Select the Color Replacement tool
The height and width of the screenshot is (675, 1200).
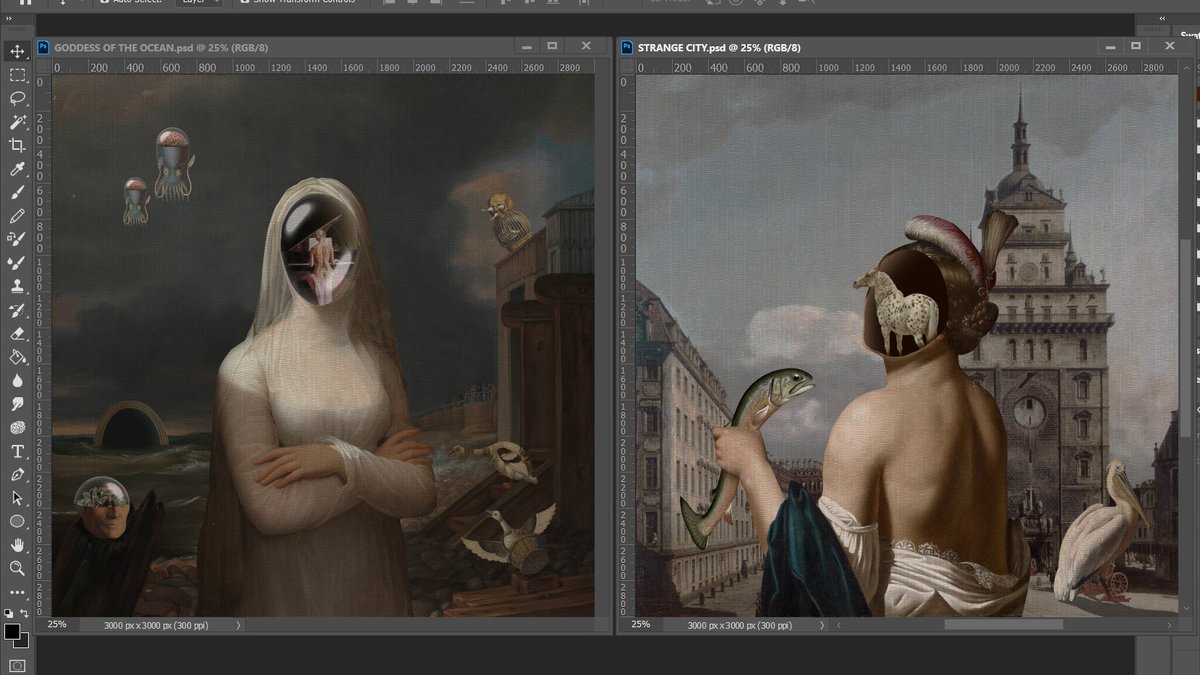tap(17, 239)
